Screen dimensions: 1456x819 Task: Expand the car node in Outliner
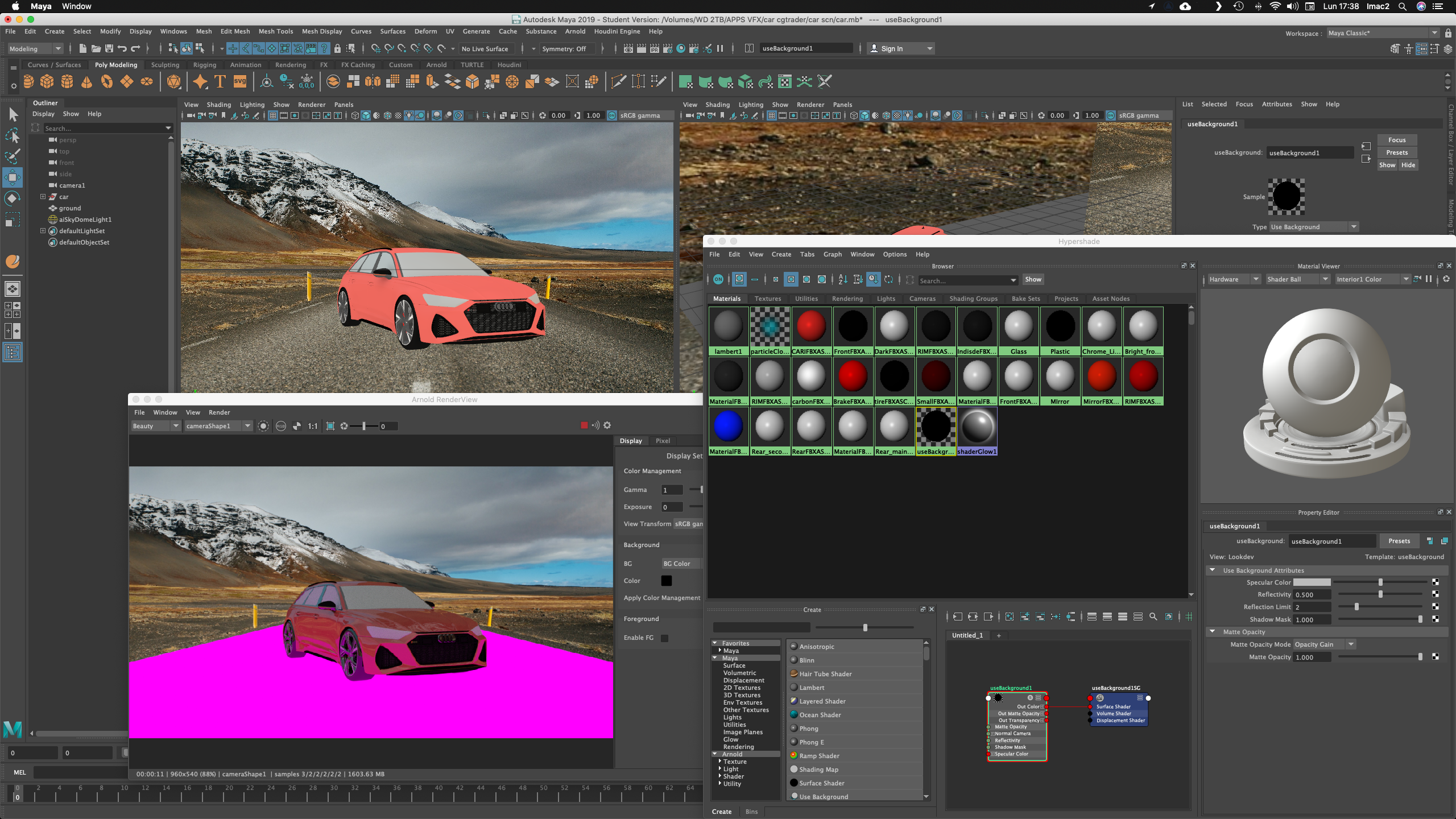(43, 197)
